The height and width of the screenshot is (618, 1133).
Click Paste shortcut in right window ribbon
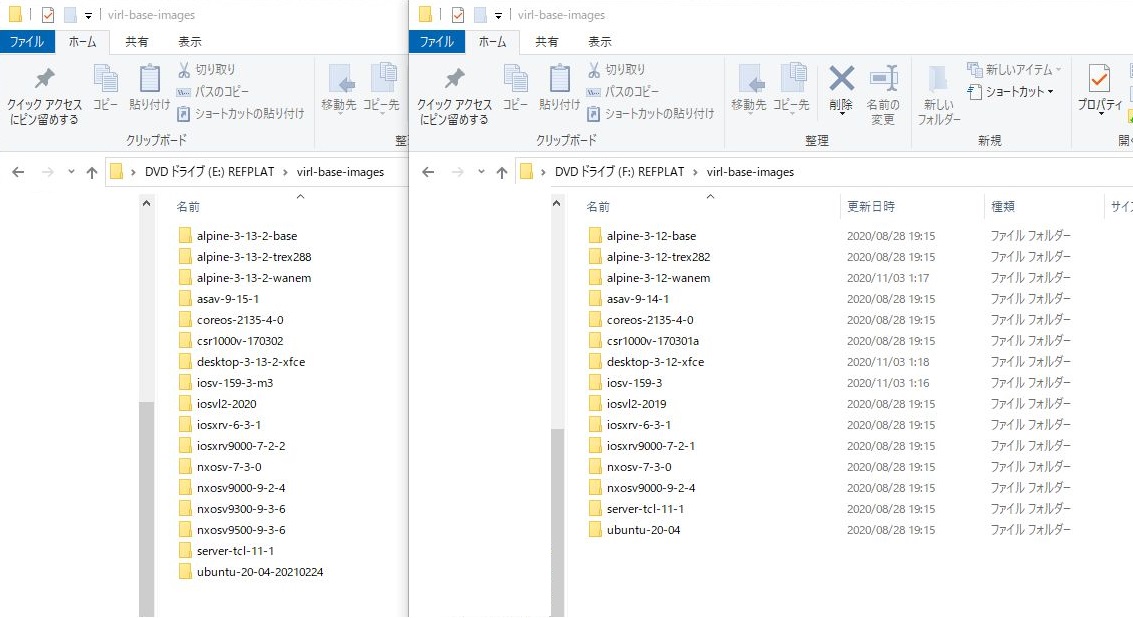650,113
